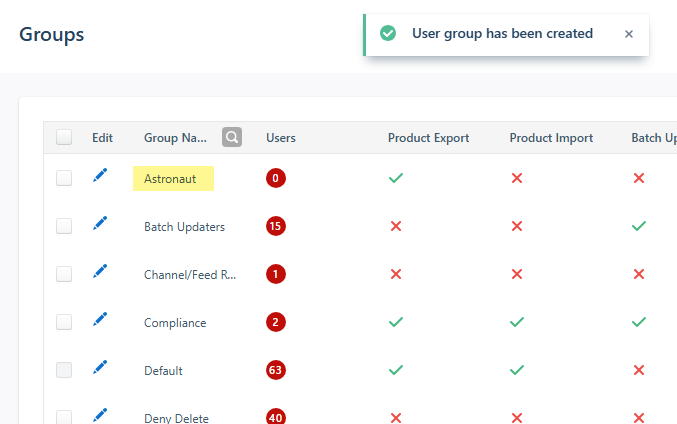Select the Default group row checkbox

click(64, 370)
